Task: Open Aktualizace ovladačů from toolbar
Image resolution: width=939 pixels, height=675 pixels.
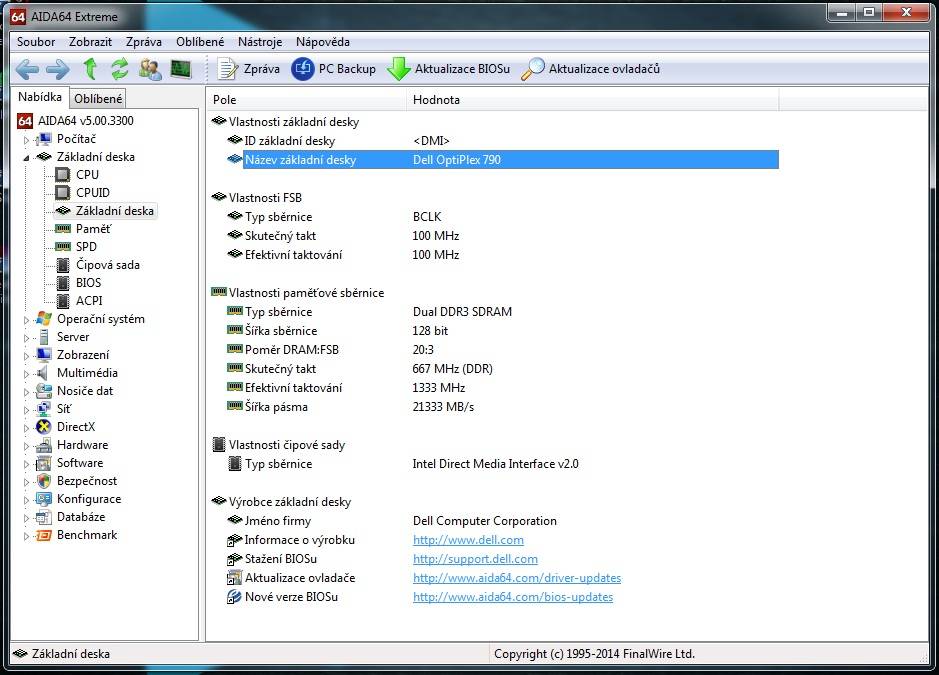Action: pyautogui.click(x=590, y=69)
